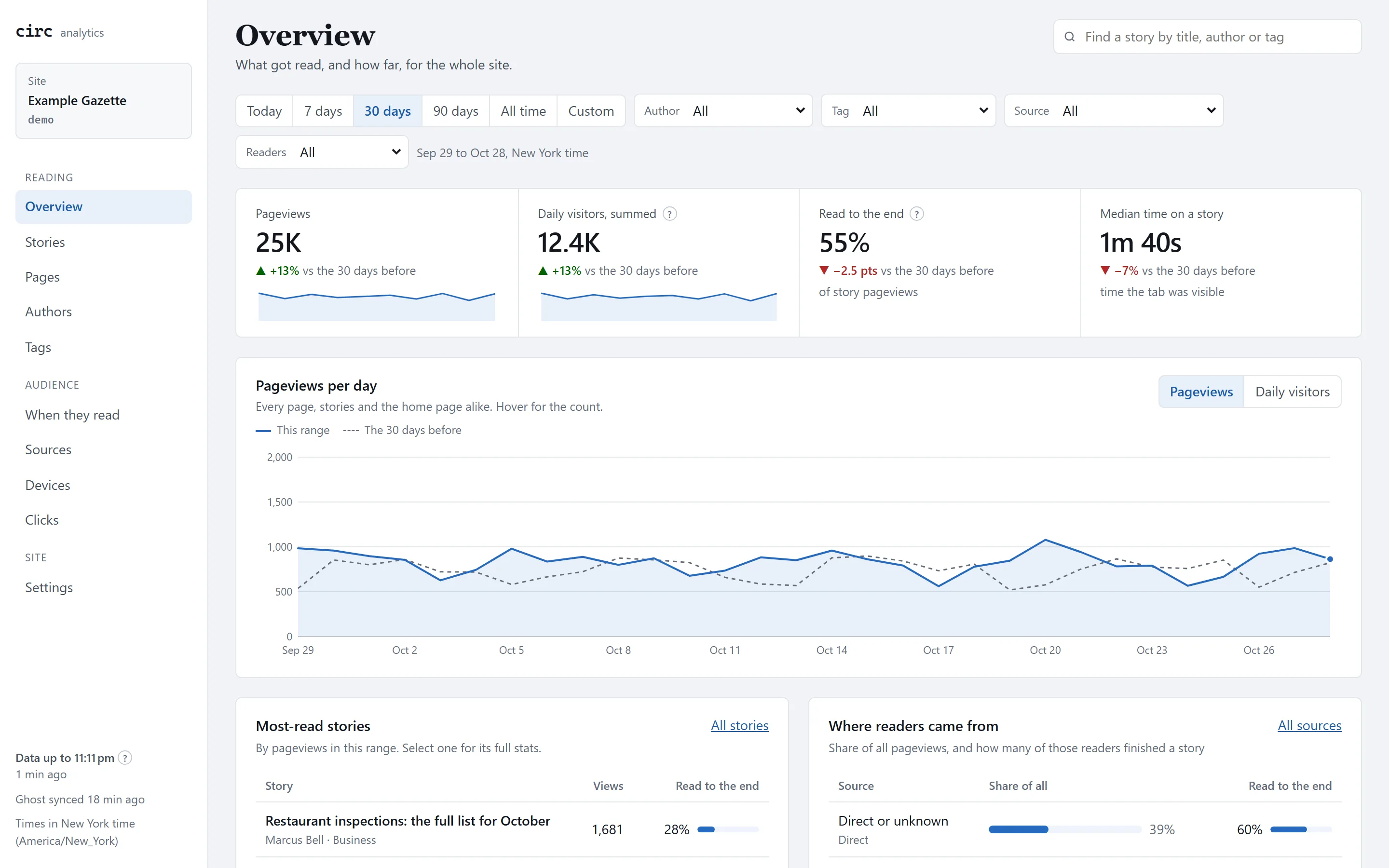The width and height of the screenshot is (1389, 868).
Task: Click the 1,681 views cell
Action: click(607, 829)
